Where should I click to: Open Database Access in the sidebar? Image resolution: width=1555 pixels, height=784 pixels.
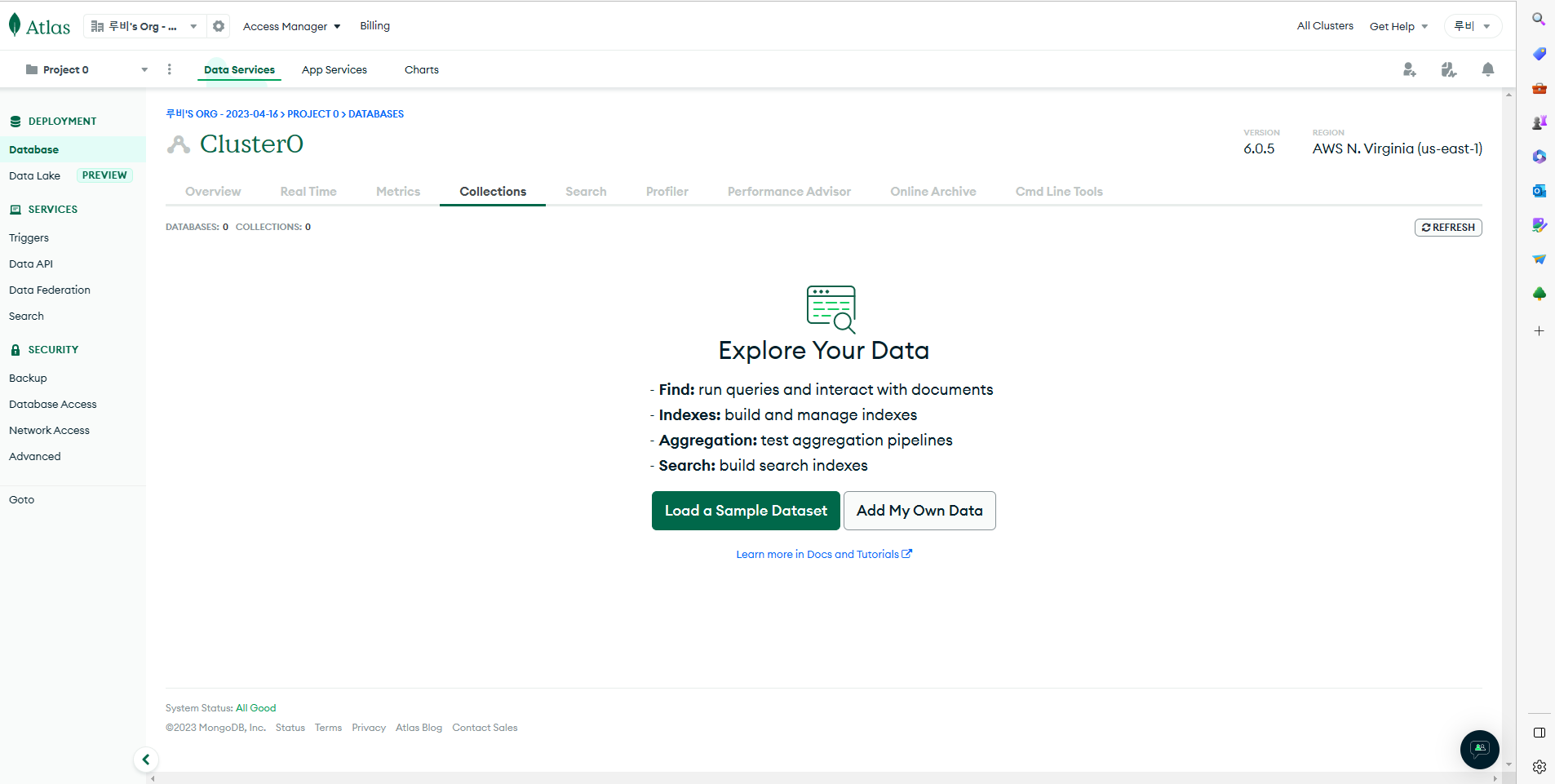coord(53,404)
